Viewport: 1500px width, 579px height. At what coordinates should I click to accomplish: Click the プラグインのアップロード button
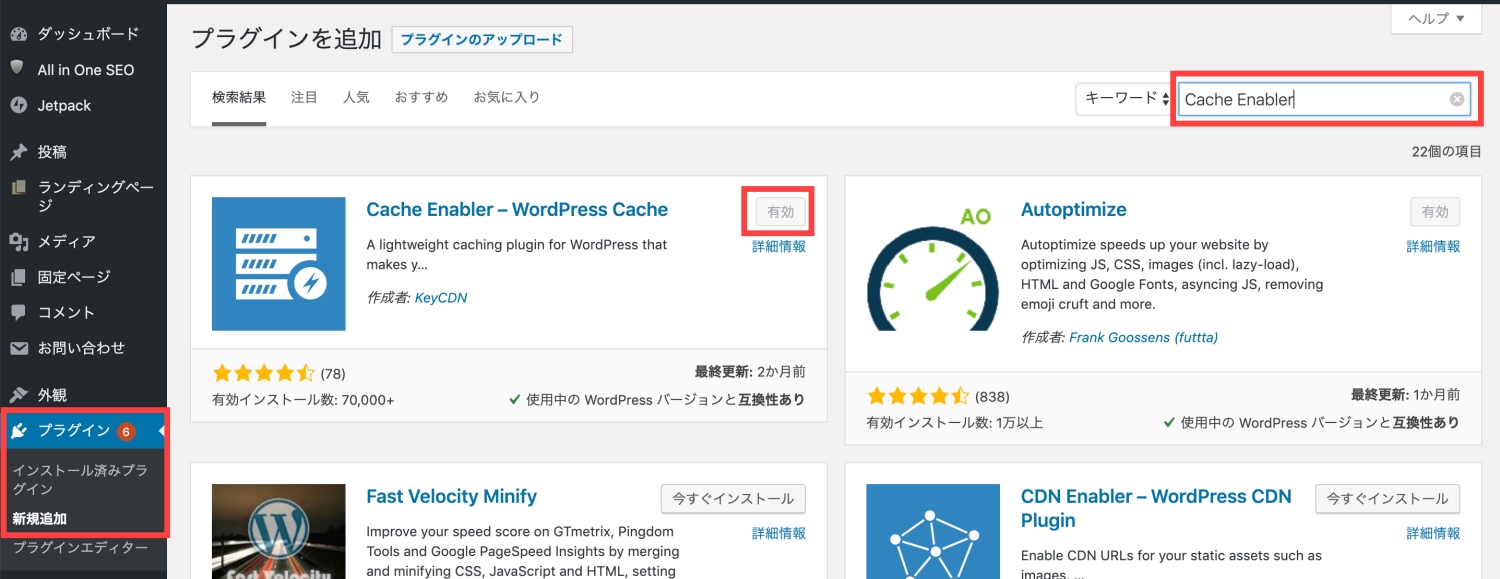[x=482, y=40]
